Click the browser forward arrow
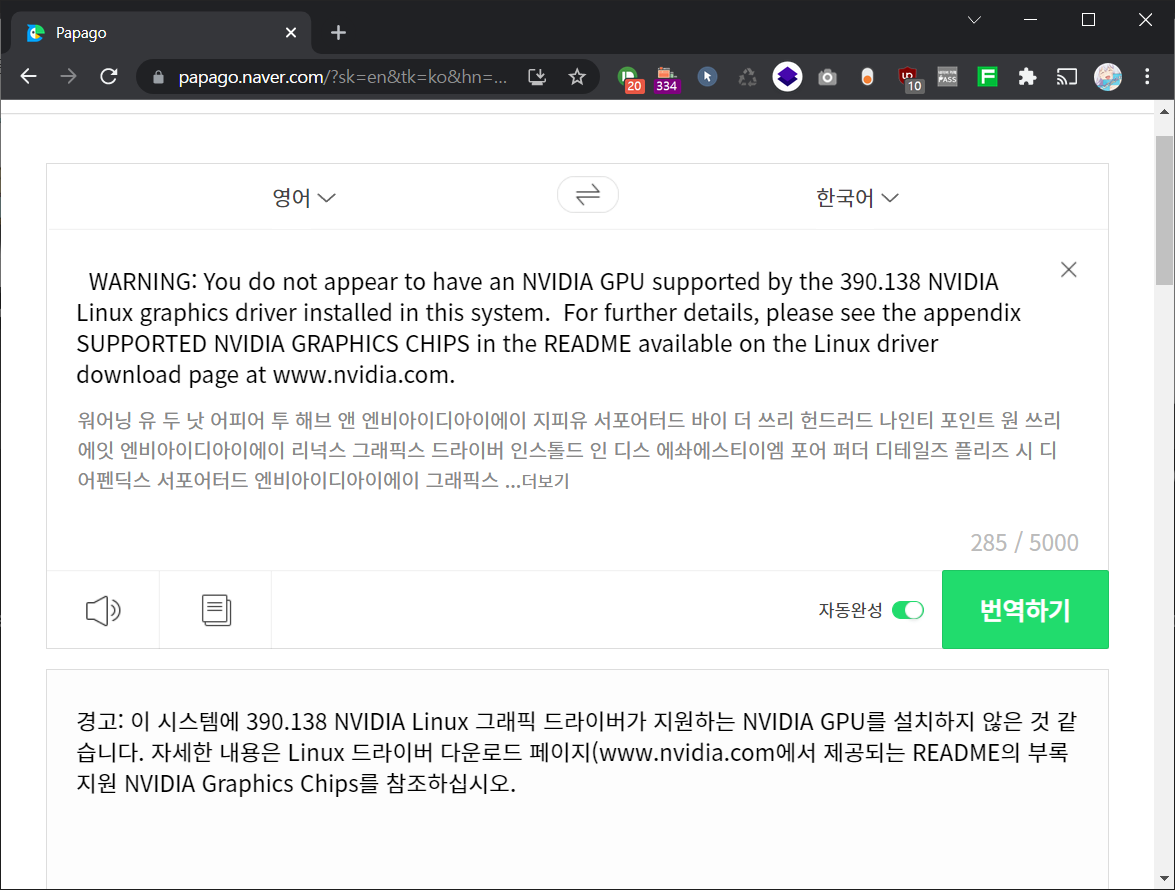Image resolution: width=1175 pixels, height=890 pixels. 68,76
